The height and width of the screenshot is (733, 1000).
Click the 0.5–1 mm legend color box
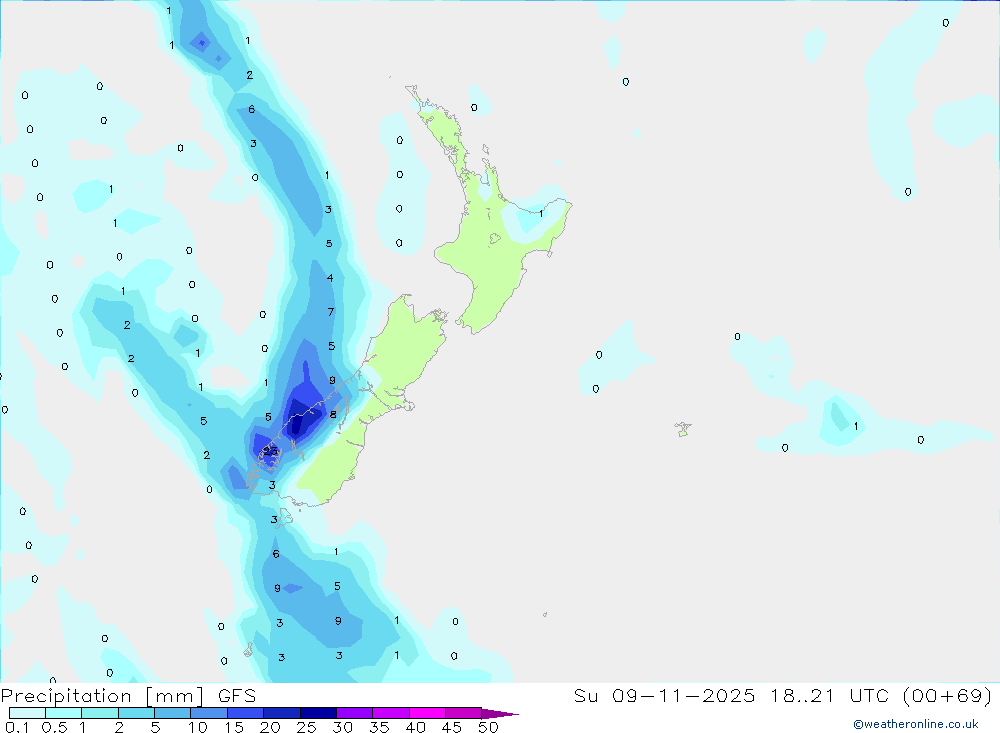tap(64, 713)
